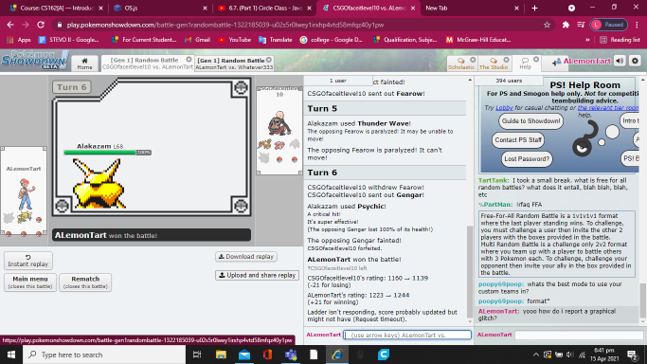Viewport: 647px width, 364px height.
Task: Focus the Help room chat message box
Action: [x=579, y=335]
